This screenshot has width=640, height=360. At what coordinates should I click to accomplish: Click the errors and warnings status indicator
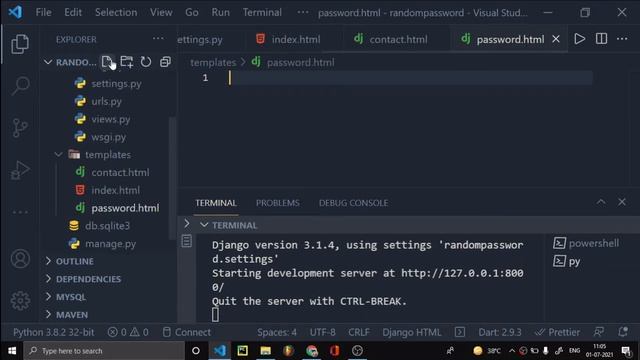coord(128,332)
